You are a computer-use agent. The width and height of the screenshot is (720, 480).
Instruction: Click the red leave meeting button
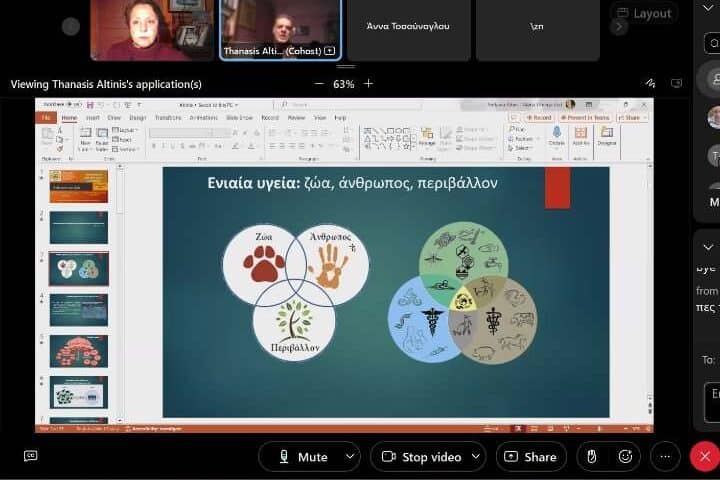tap(705, 456)
